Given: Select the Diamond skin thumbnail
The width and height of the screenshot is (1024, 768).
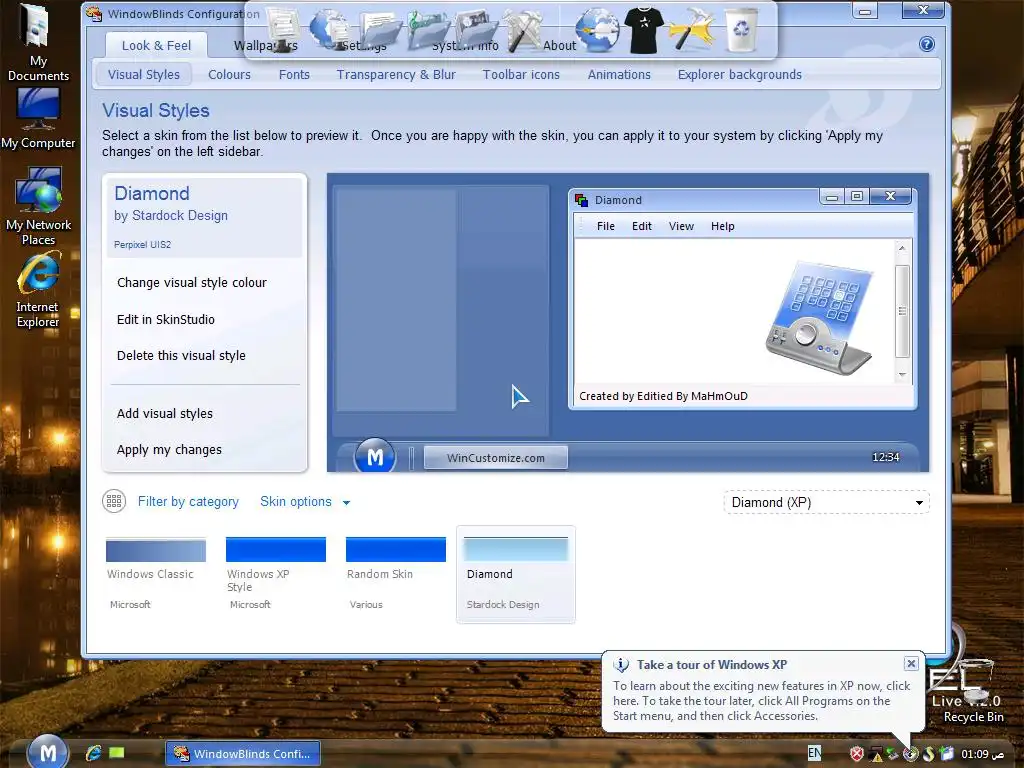Looking at the screenshot, I should [515, 574].
